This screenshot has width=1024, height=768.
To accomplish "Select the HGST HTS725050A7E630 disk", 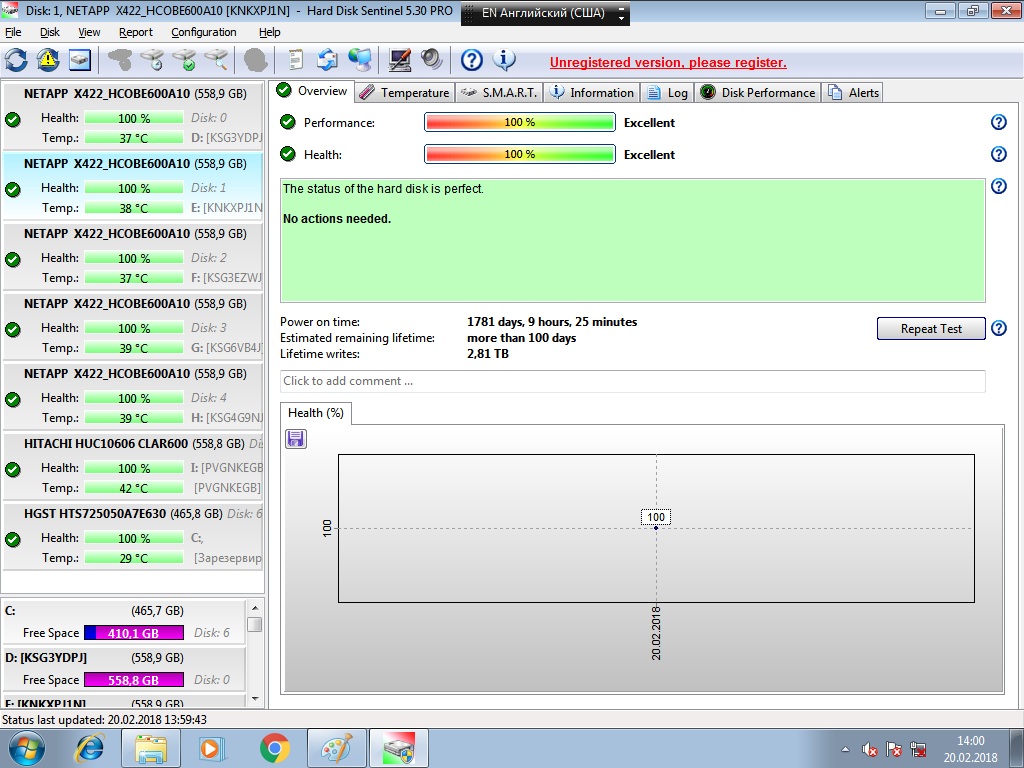I will click(x=133, y=535).
